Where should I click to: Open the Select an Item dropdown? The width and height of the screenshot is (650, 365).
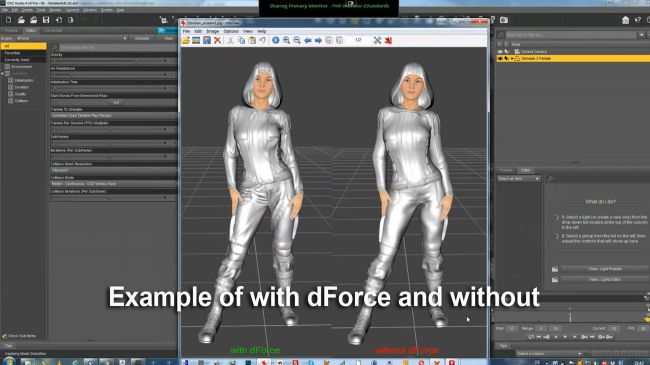click(519, 179)
